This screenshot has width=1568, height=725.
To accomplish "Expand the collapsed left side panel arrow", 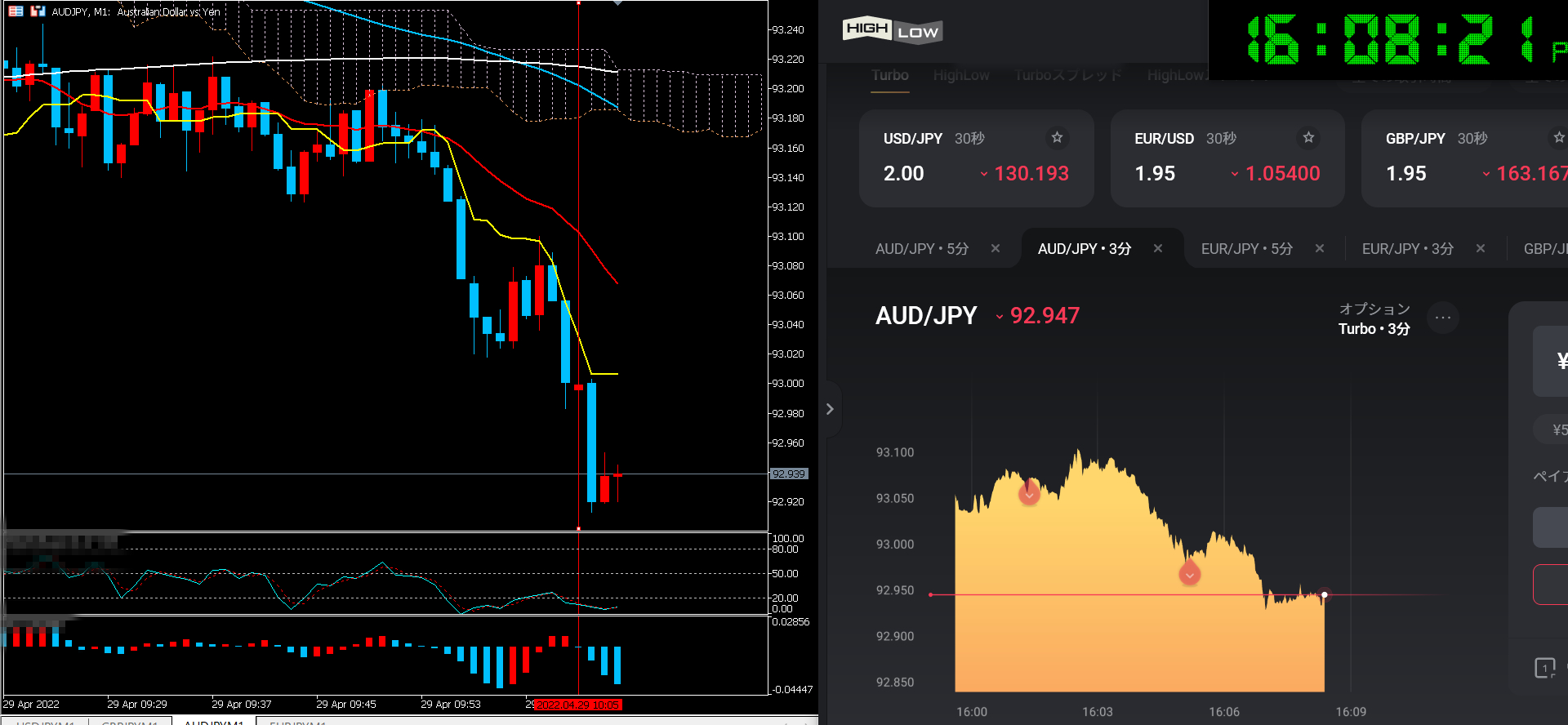I will click(830, 409).
